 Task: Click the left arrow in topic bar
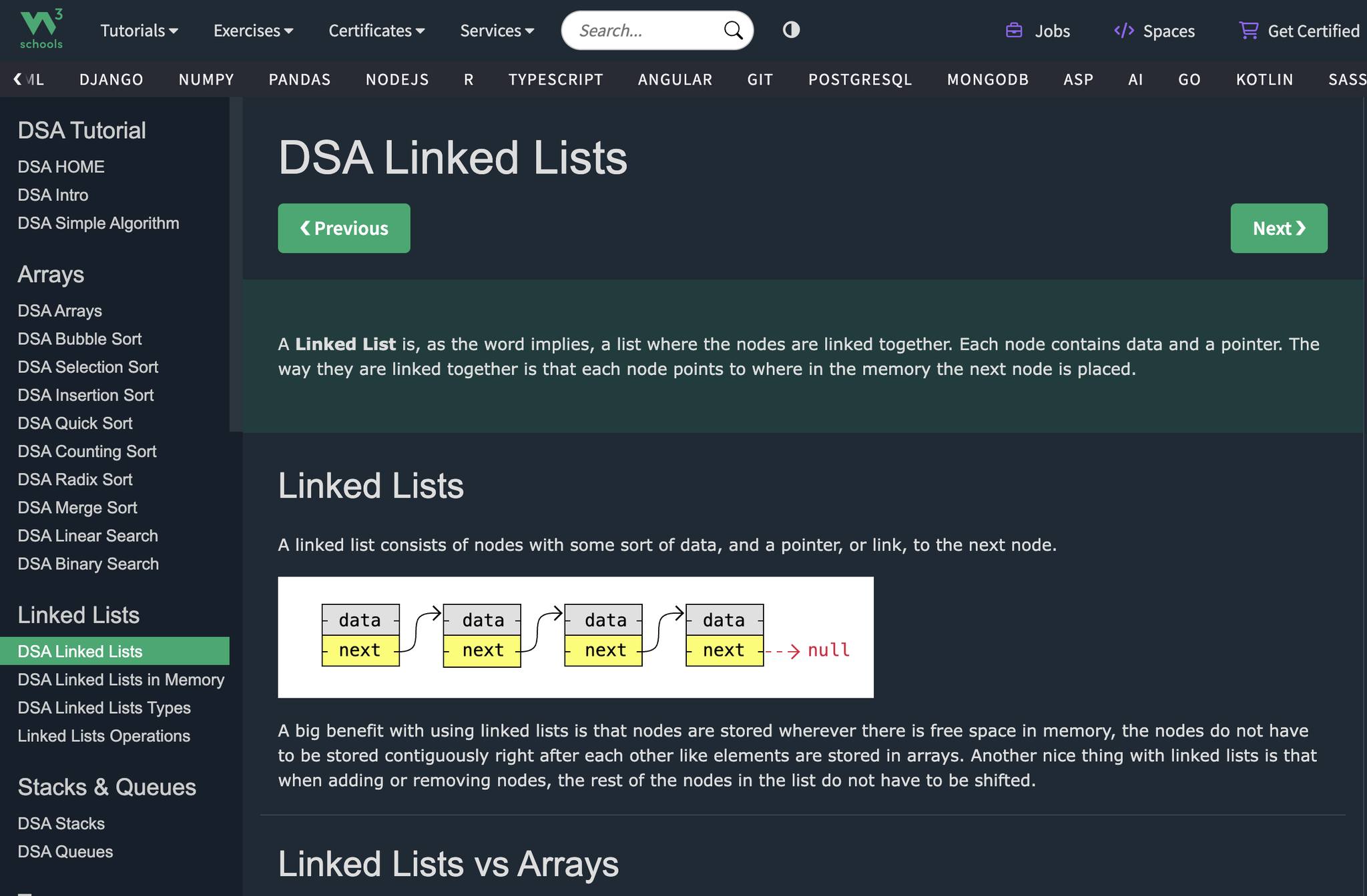coord(17,79)
